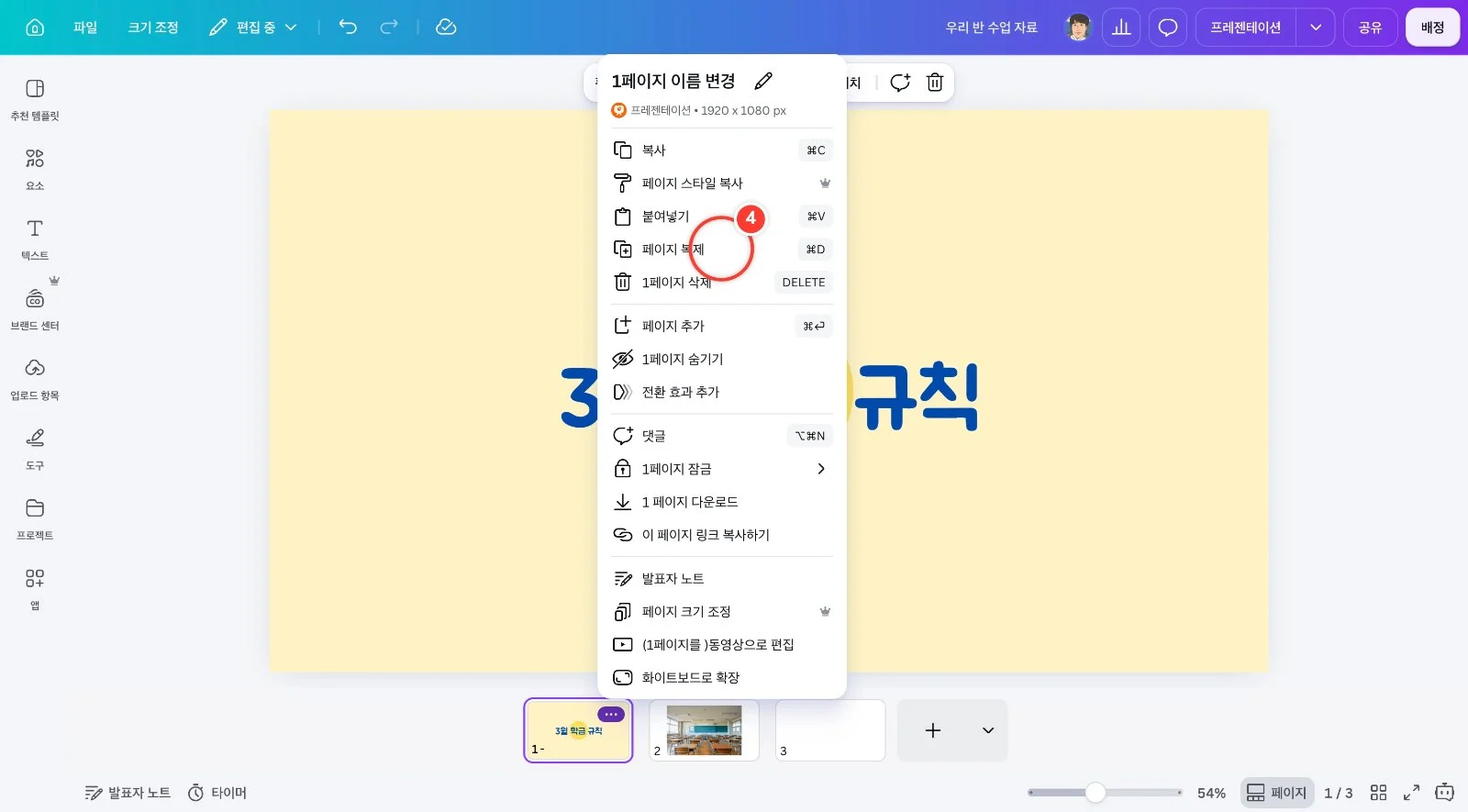Open 도구 tools panel

(35, 450)
